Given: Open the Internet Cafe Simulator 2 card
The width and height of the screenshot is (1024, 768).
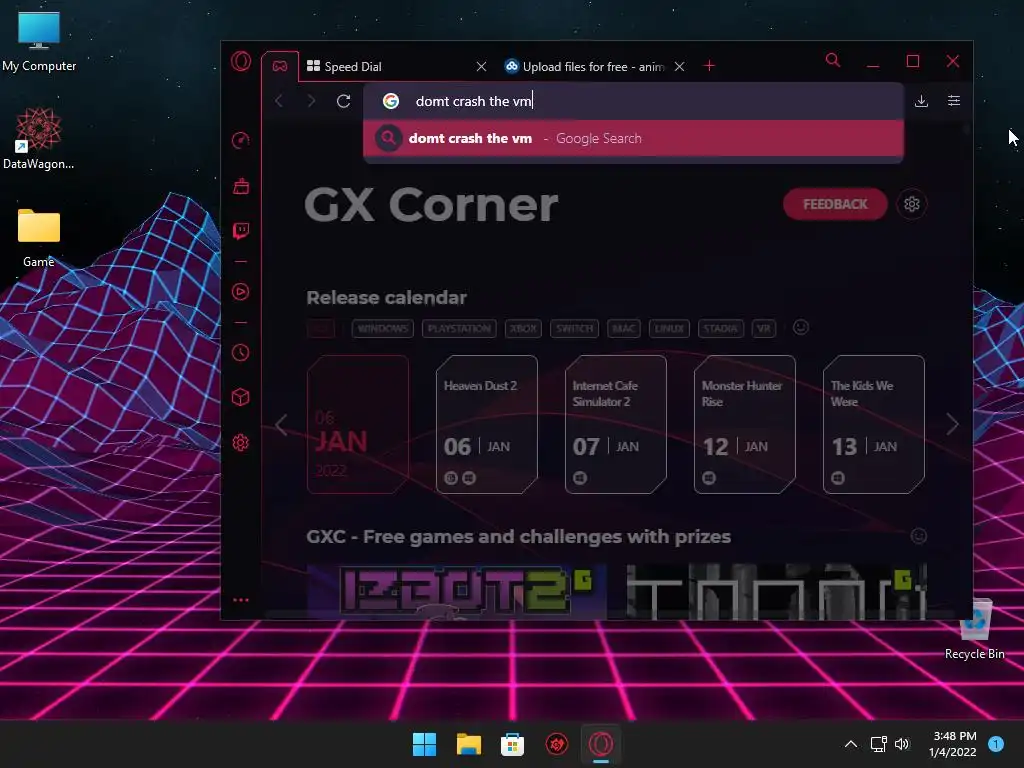Looking at the screenshot, I should click(x=616, y=424).
